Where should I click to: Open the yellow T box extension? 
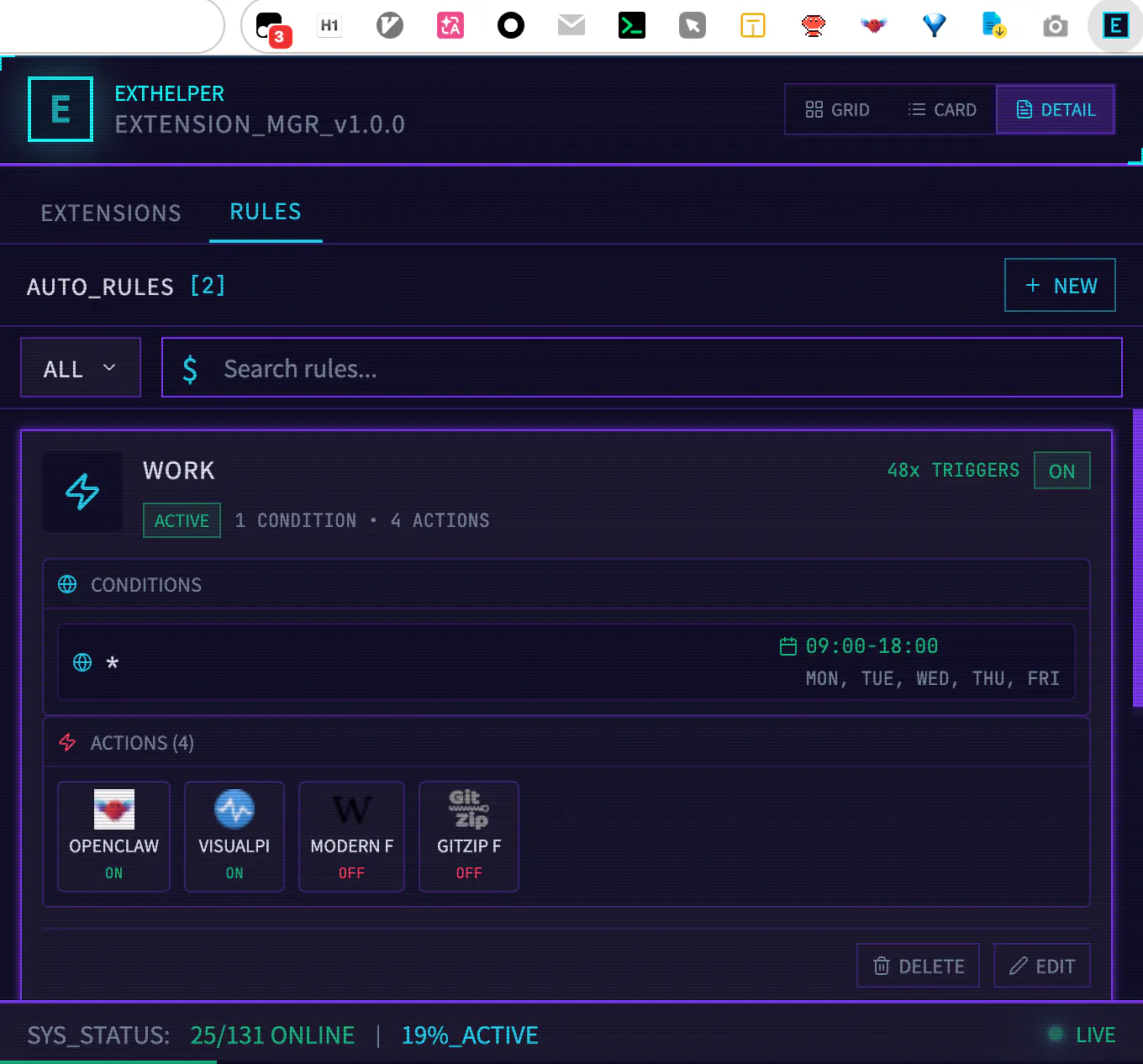point(753,26)
